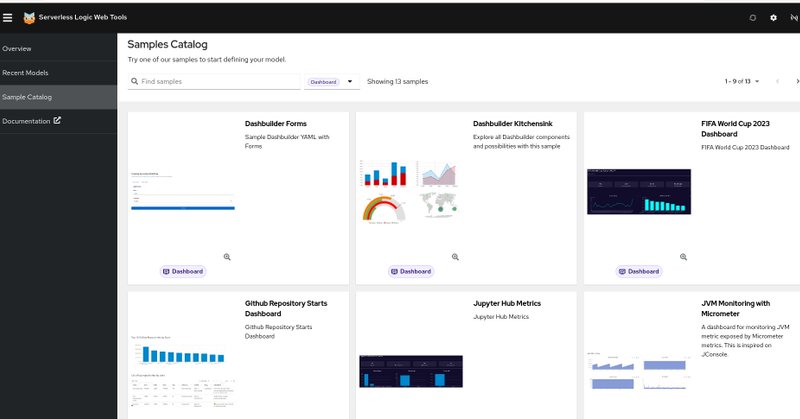Click the Dashbuilder Kitchensink title
Screen dimensions: 800x419
[x=513, y=124]
